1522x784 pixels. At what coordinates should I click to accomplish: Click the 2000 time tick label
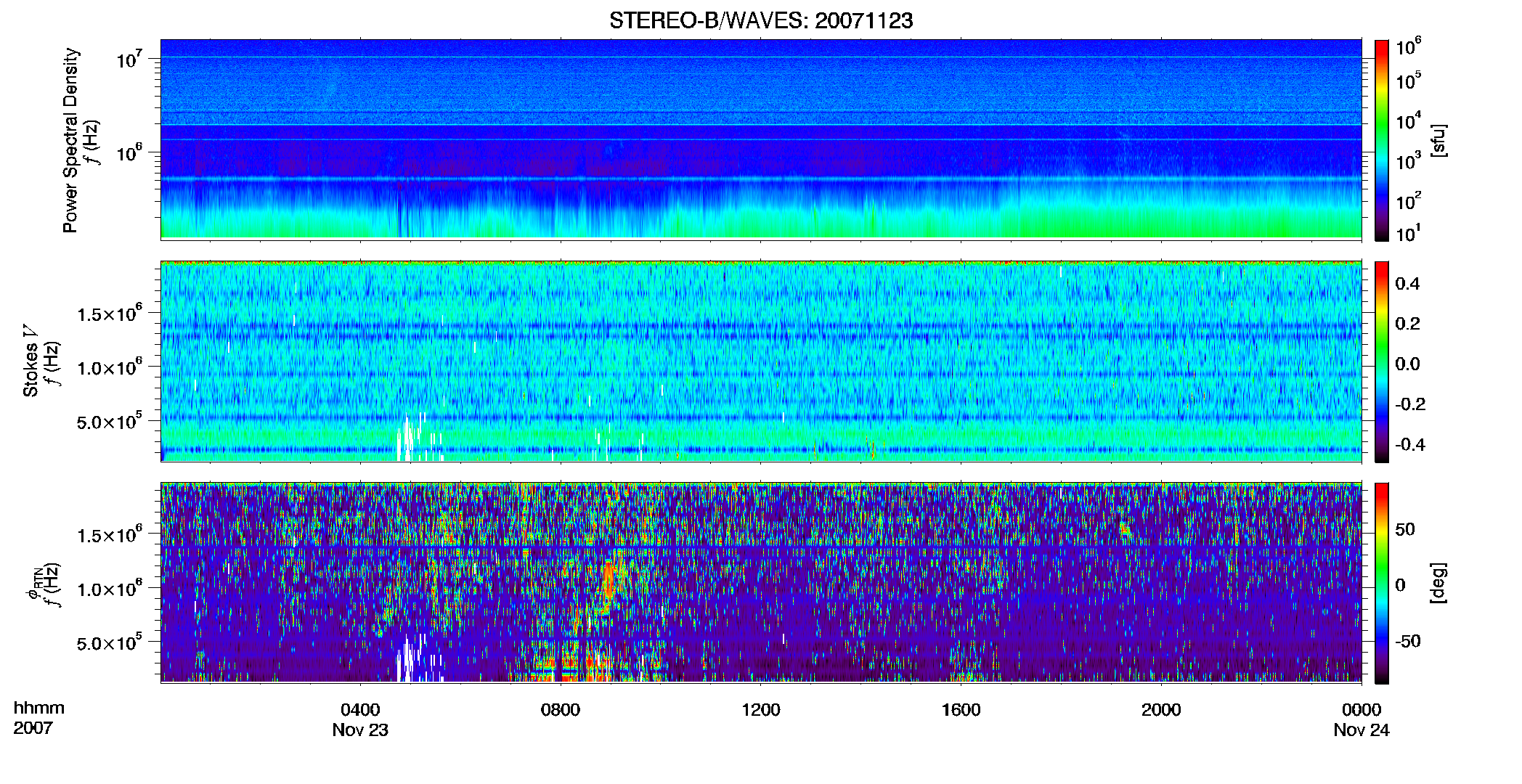[1161, 709]
